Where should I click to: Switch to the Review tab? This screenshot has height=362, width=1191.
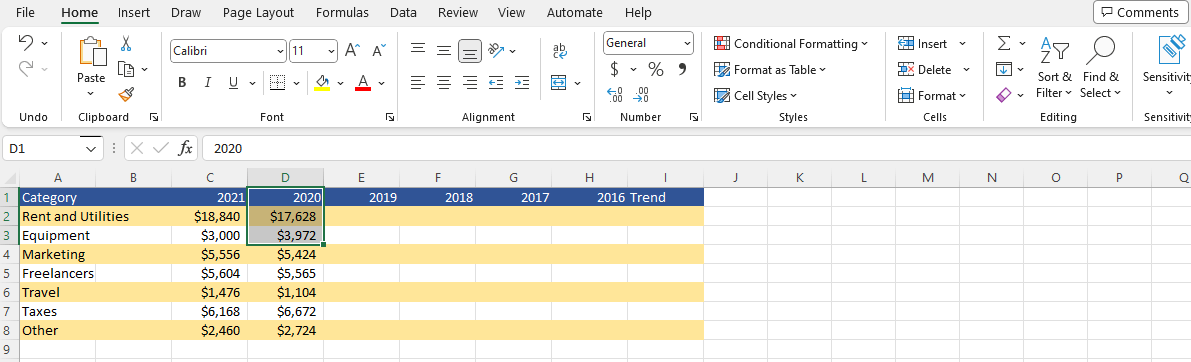458,12
